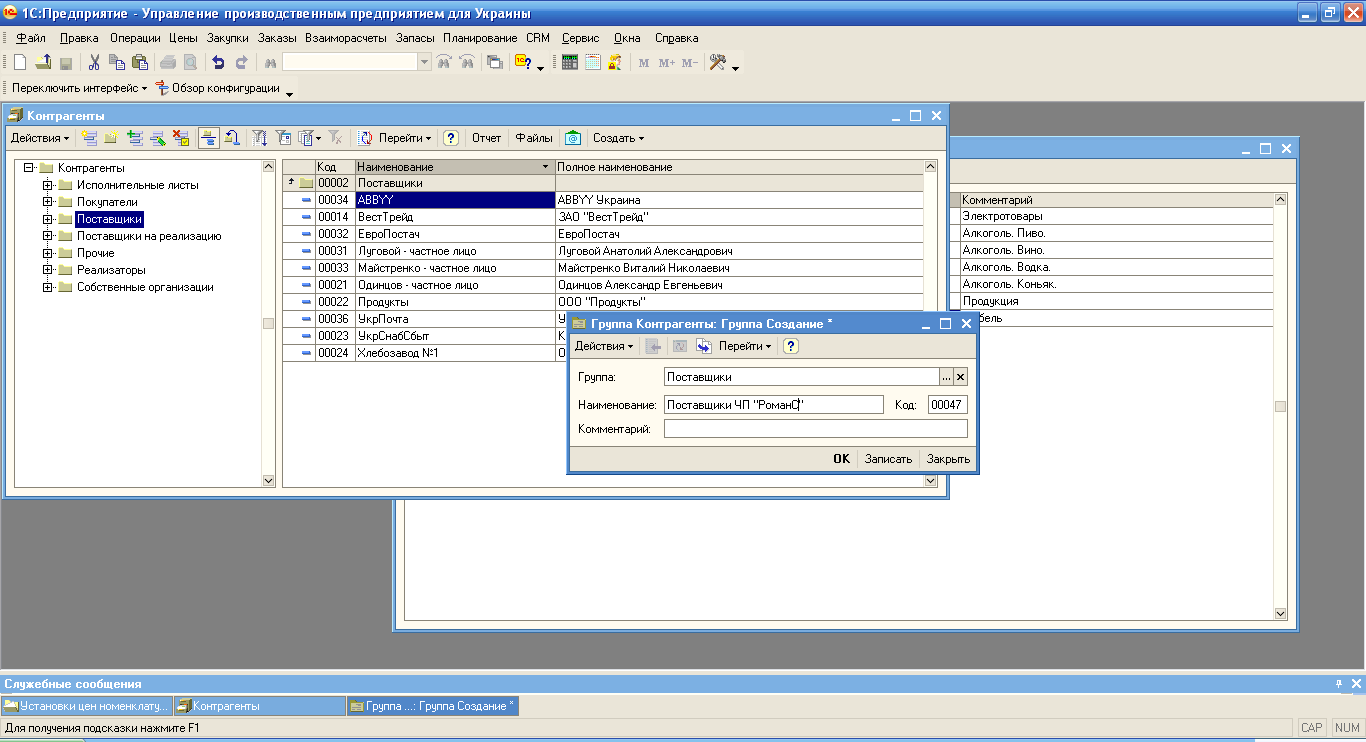Viewport: 1366px width, 742px height.
Task: Switch to the Контрагенты taskbar tab
Action: [259, 706]
